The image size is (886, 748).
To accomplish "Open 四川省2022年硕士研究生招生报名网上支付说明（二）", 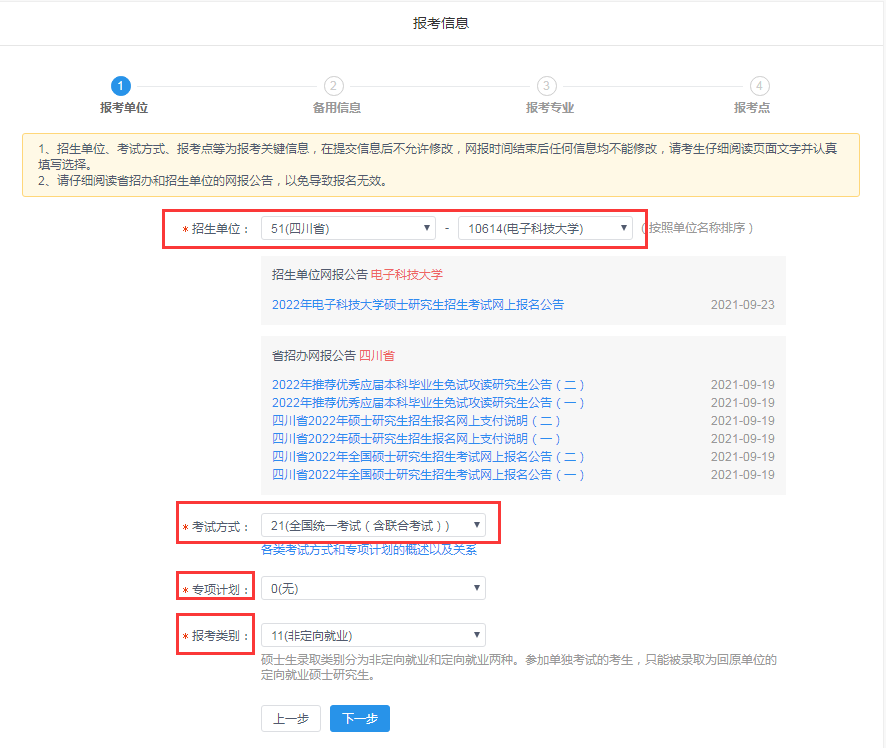I will pyautogui.click(x=416, y=421).
